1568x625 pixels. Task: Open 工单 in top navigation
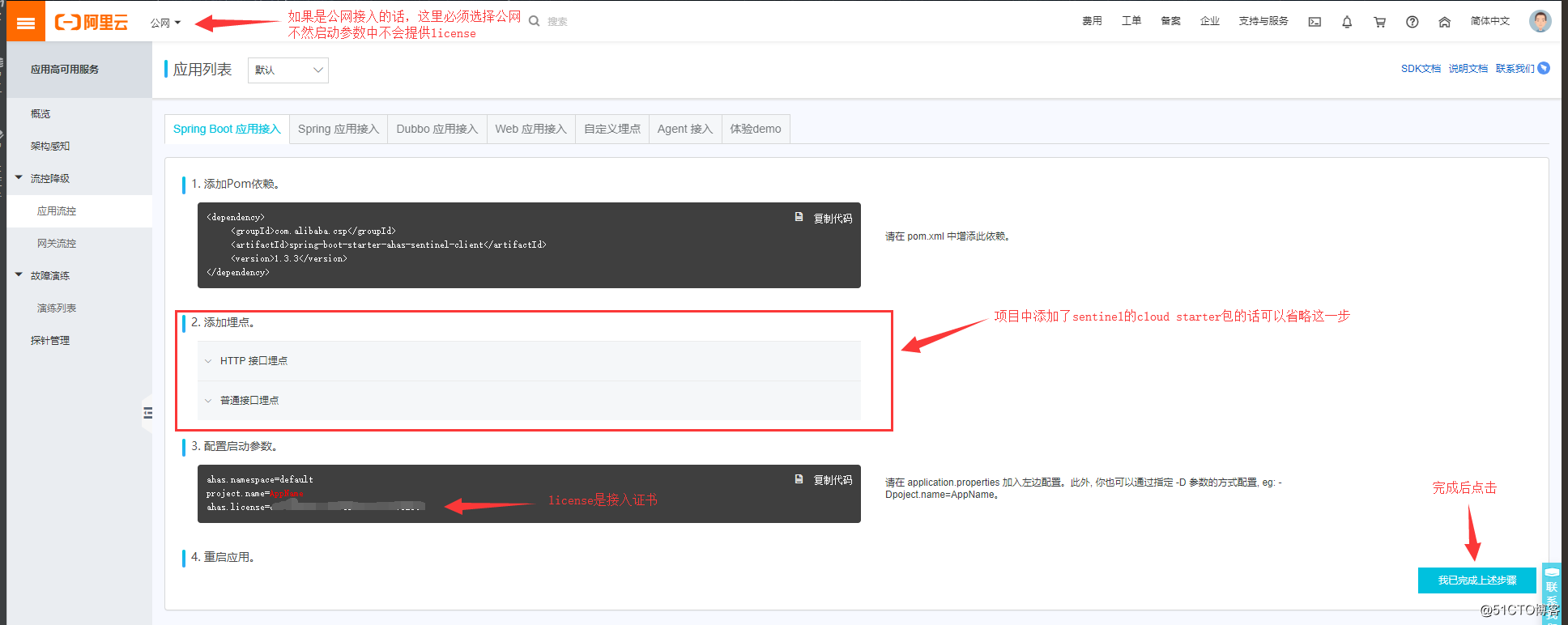pos(1131,21)
